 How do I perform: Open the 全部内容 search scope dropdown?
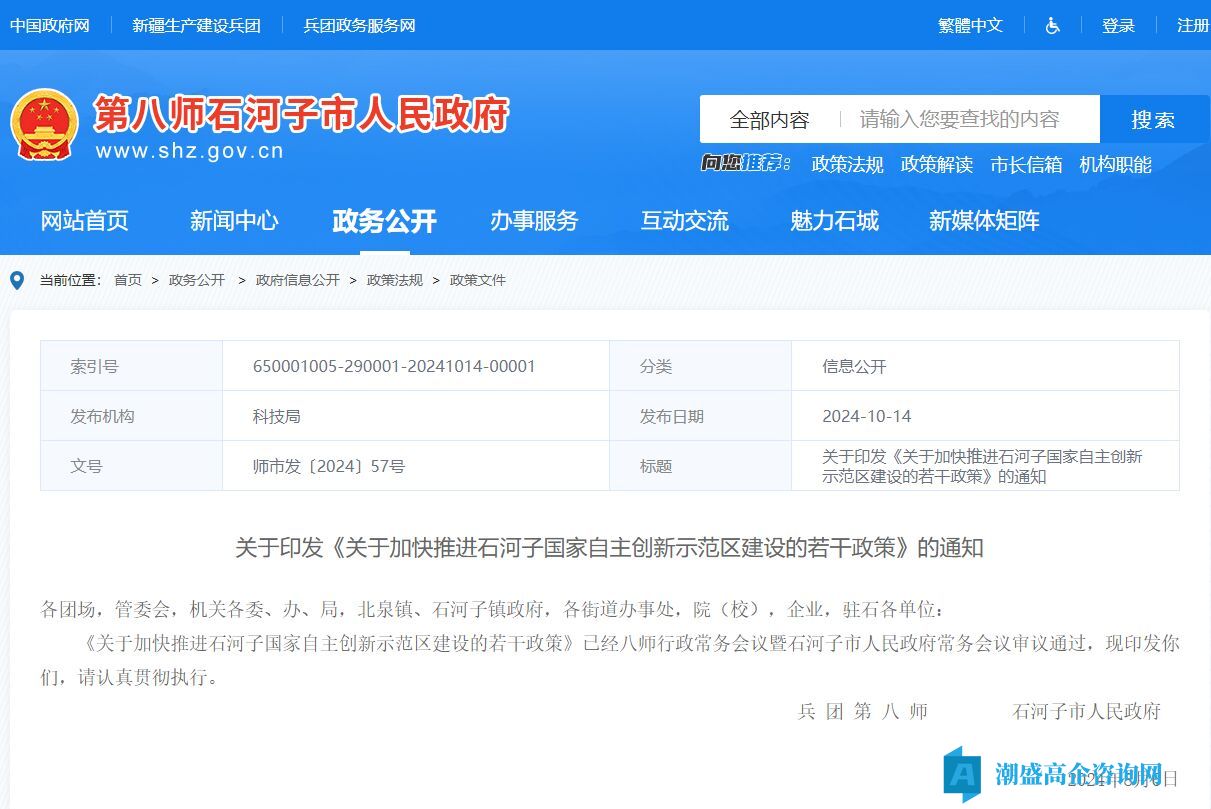pyautogui.click(x=769, y=120)
